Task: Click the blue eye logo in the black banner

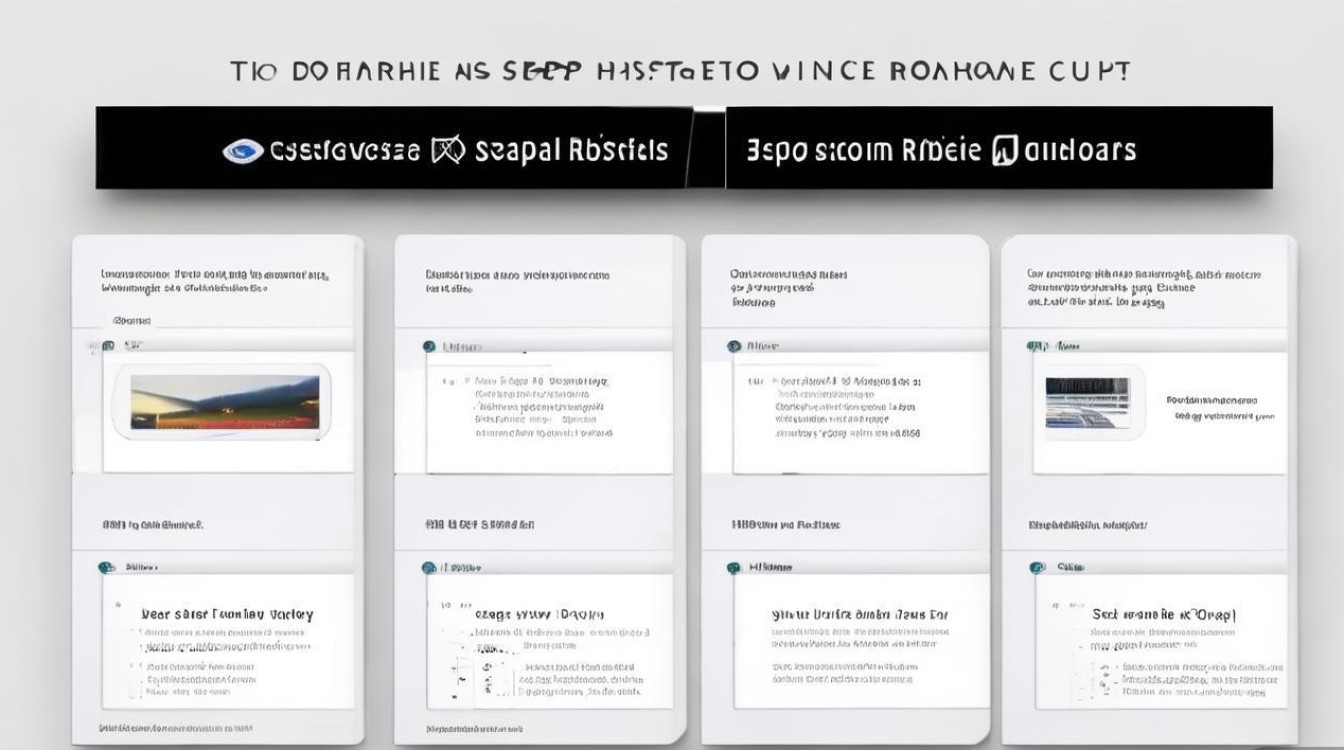Action: coord(243,151)
